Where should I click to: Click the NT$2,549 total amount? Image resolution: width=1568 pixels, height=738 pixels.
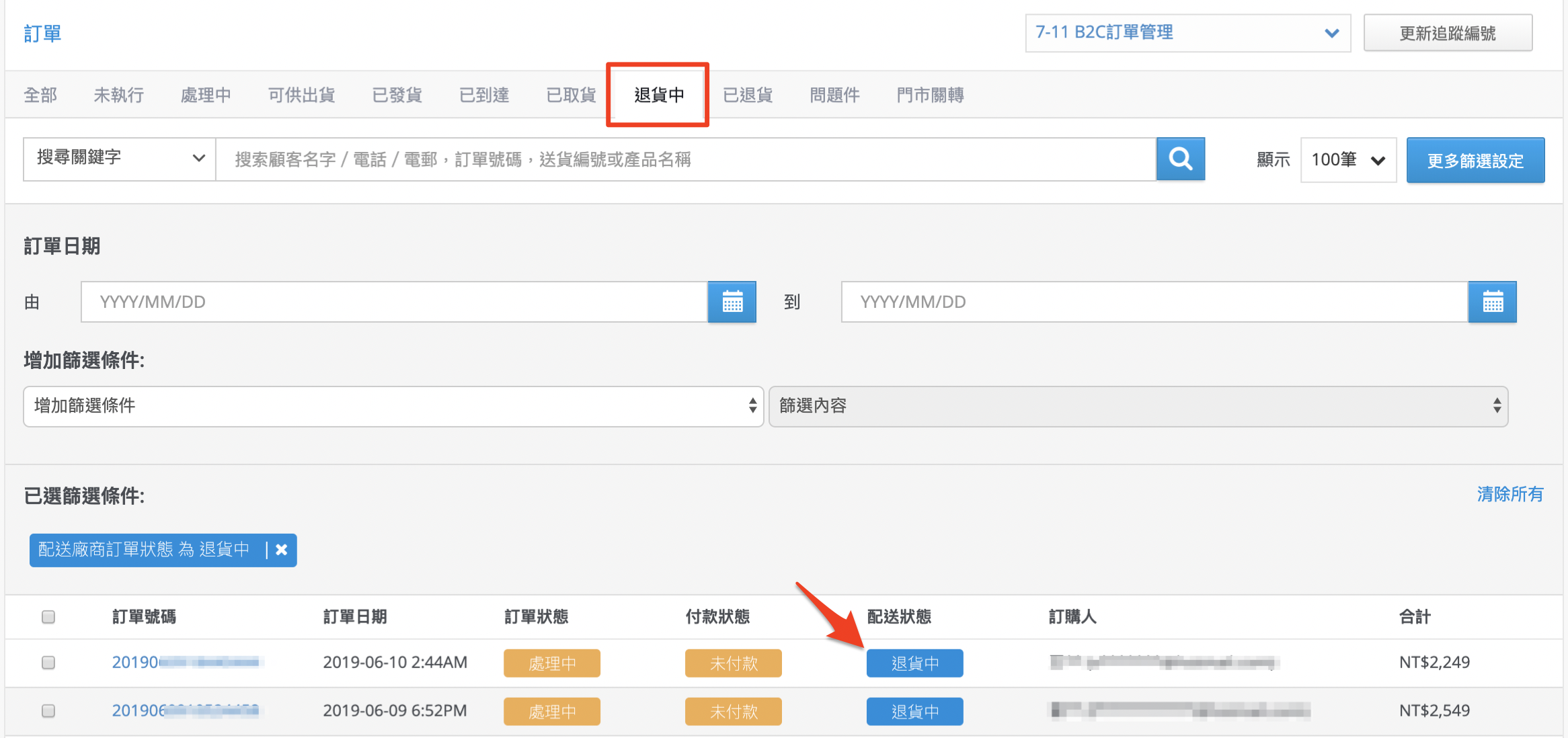1434,710
